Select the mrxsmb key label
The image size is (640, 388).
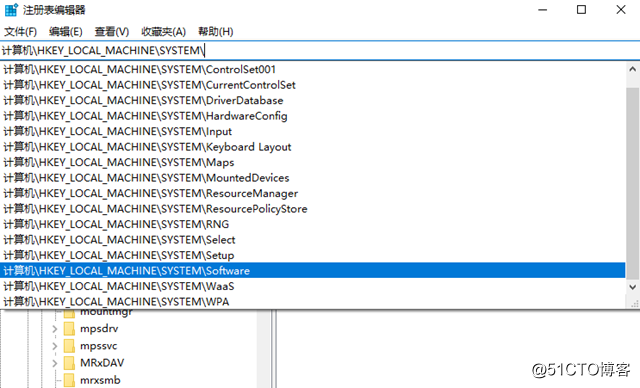point(100,380)
